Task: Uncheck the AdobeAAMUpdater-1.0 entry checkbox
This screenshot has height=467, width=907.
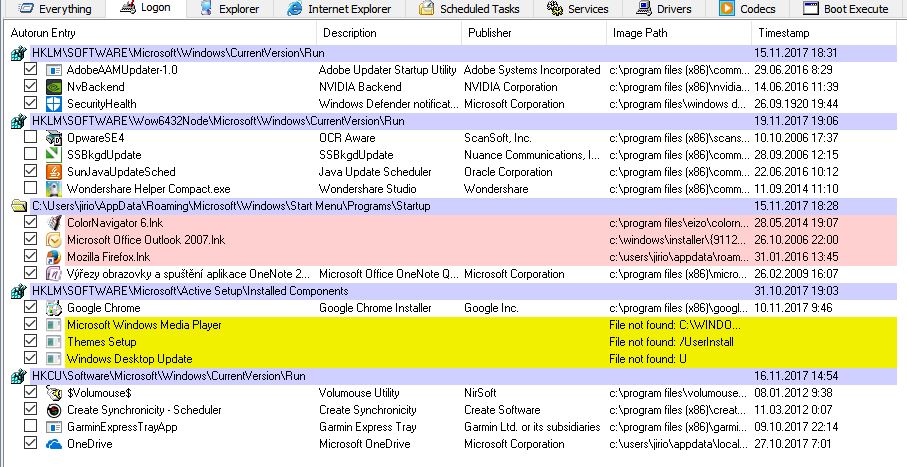Action: (30, 69)
